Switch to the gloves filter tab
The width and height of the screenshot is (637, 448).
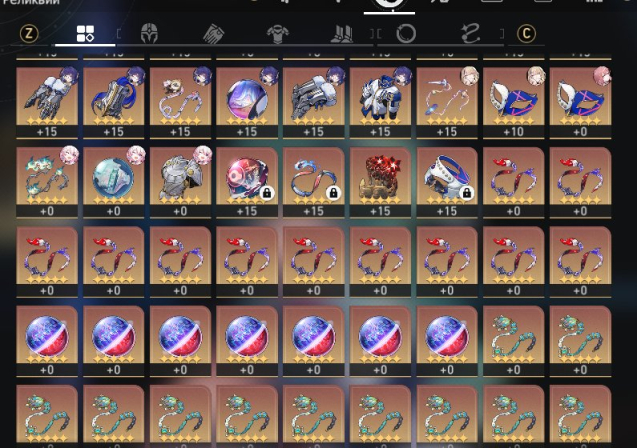point(213,33)
